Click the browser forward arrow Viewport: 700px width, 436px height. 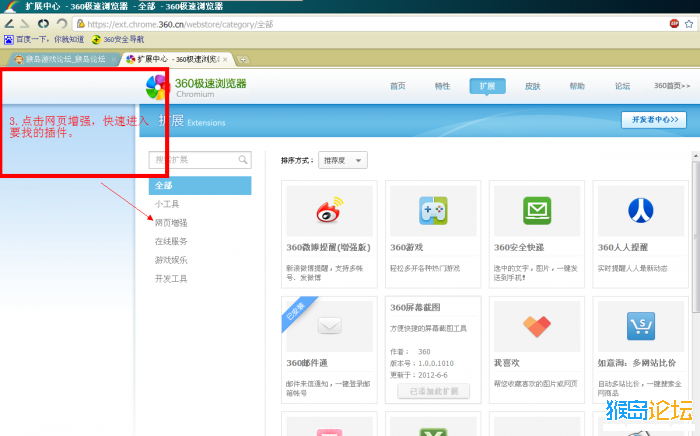pos(25,24)
